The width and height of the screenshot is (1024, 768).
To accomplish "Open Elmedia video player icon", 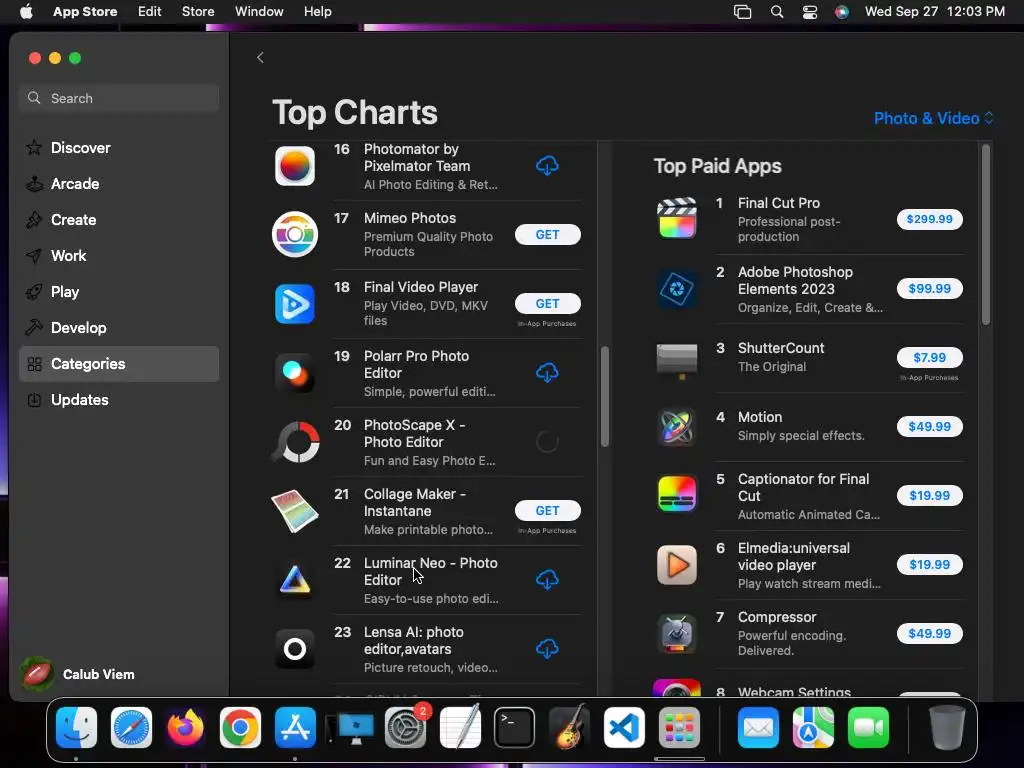I will (677, 565).
